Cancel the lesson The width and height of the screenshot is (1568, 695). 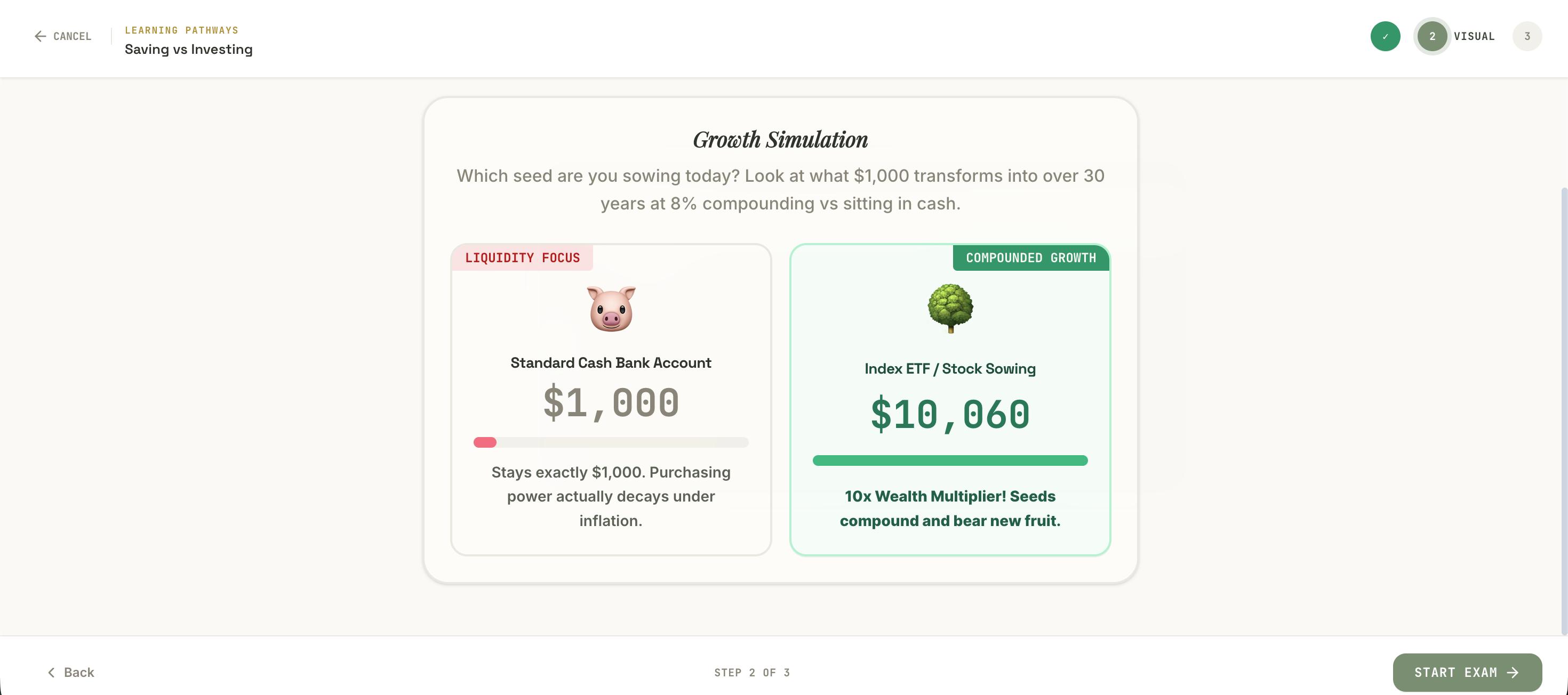coord(63,36)
